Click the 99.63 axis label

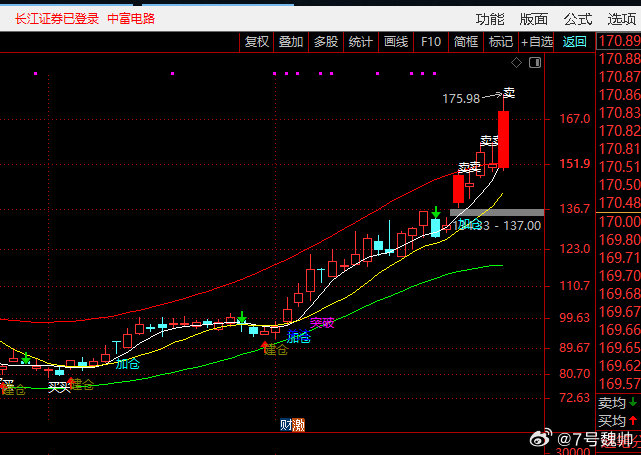pos(575,318)
